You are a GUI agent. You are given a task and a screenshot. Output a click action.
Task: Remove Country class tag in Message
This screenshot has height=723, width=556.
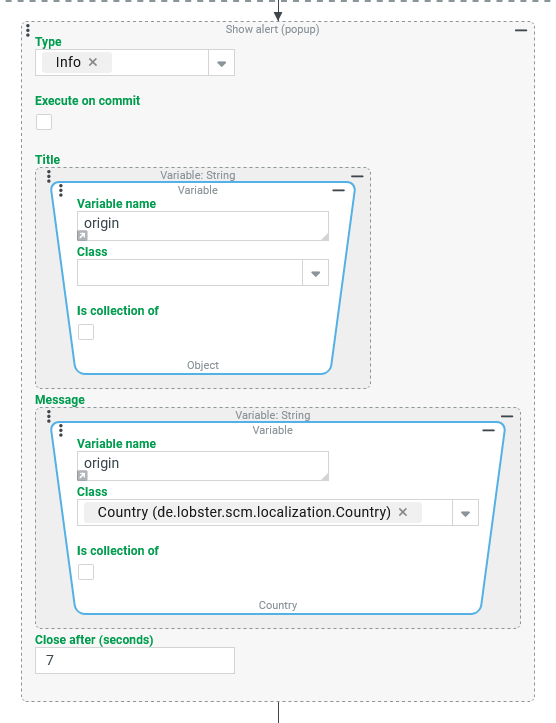click(x=403, y=512)
